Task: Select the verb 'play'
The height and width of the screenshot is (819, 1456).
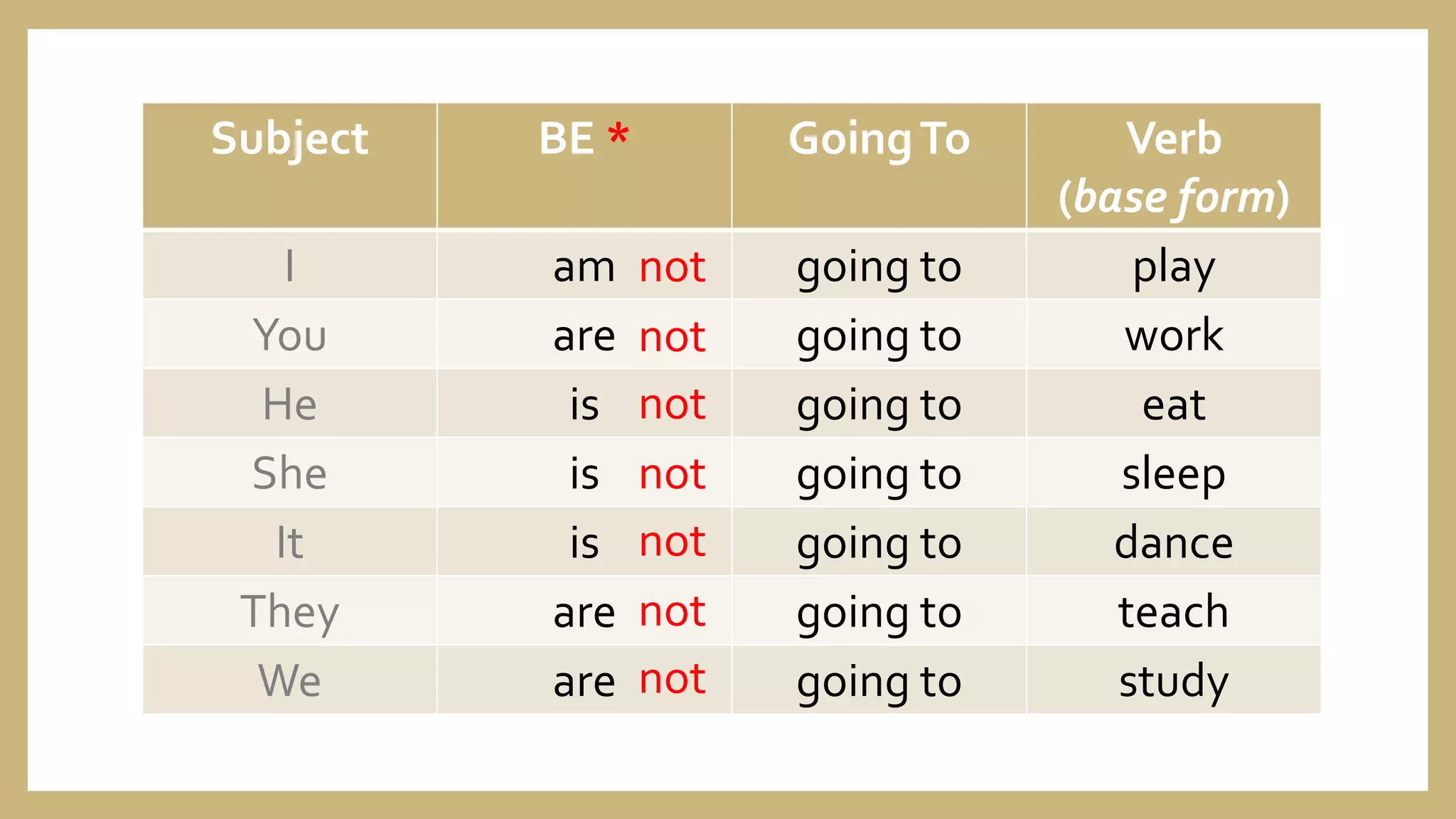Action: (x=1174, y=268)
